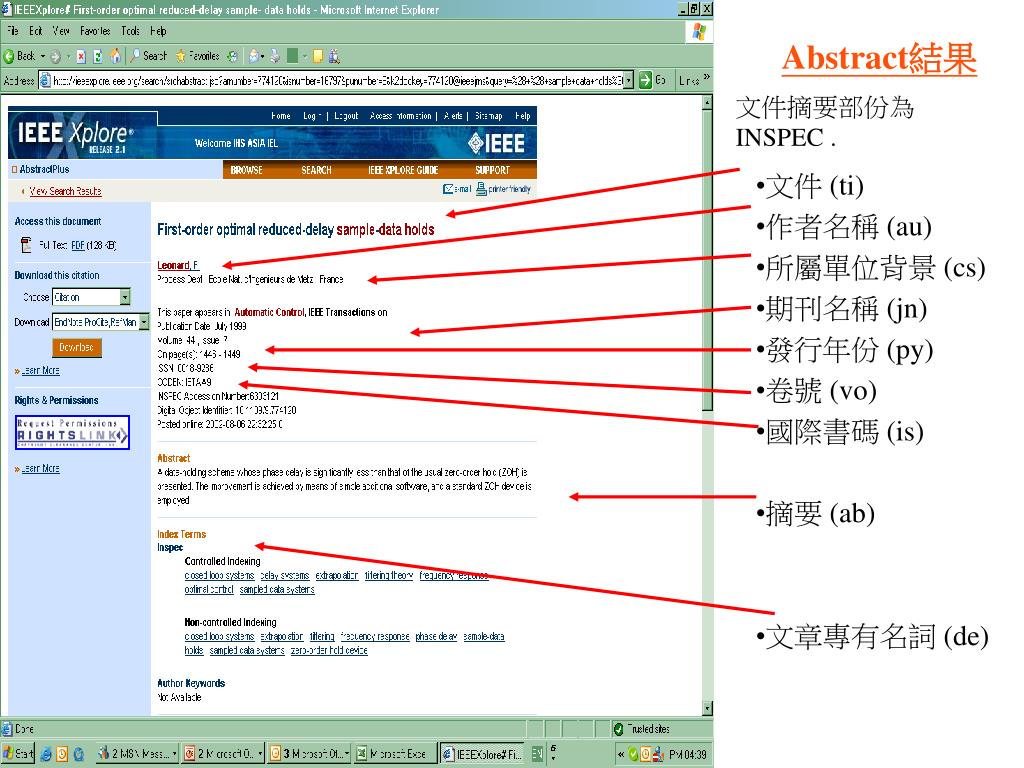Click the RightsLink Request Permissions banner
This screenshot has width=1024, height=768.
tap(72, 432)
